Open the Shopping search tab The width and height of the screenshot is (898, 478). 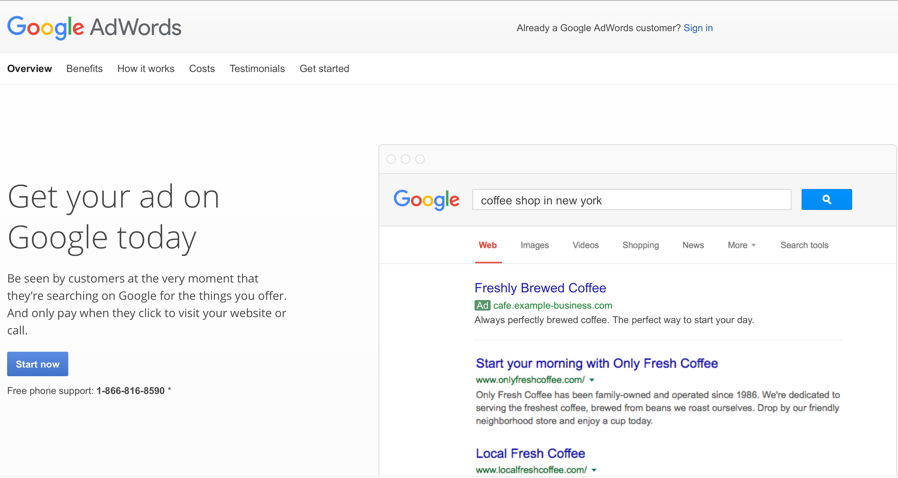tap(640, 245)
